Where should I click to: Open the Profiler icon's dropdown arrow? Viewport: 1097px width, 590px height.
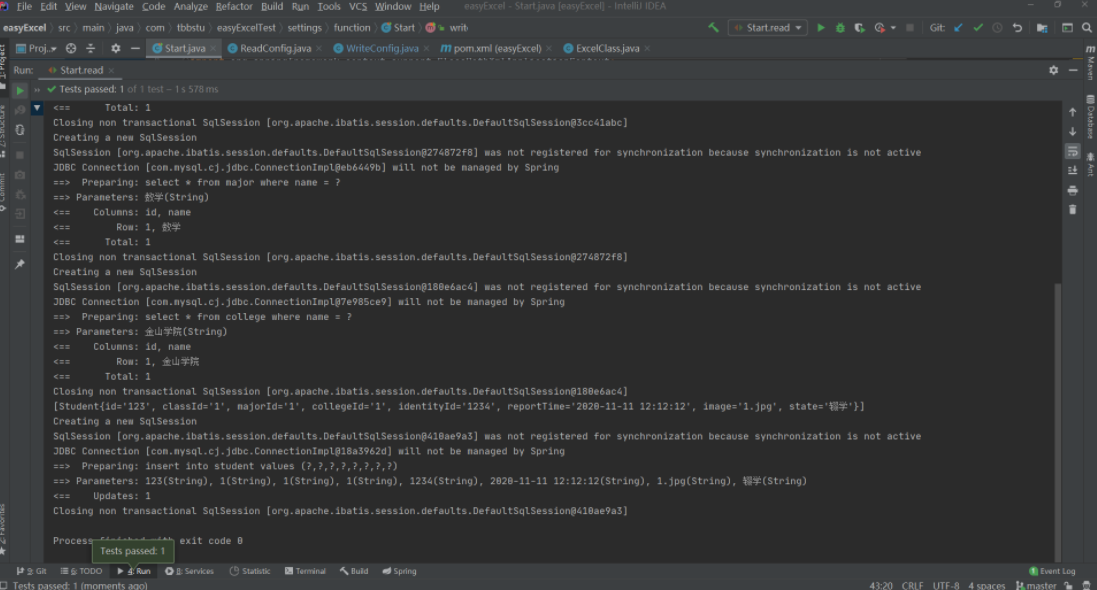click(x=893, y=28)
